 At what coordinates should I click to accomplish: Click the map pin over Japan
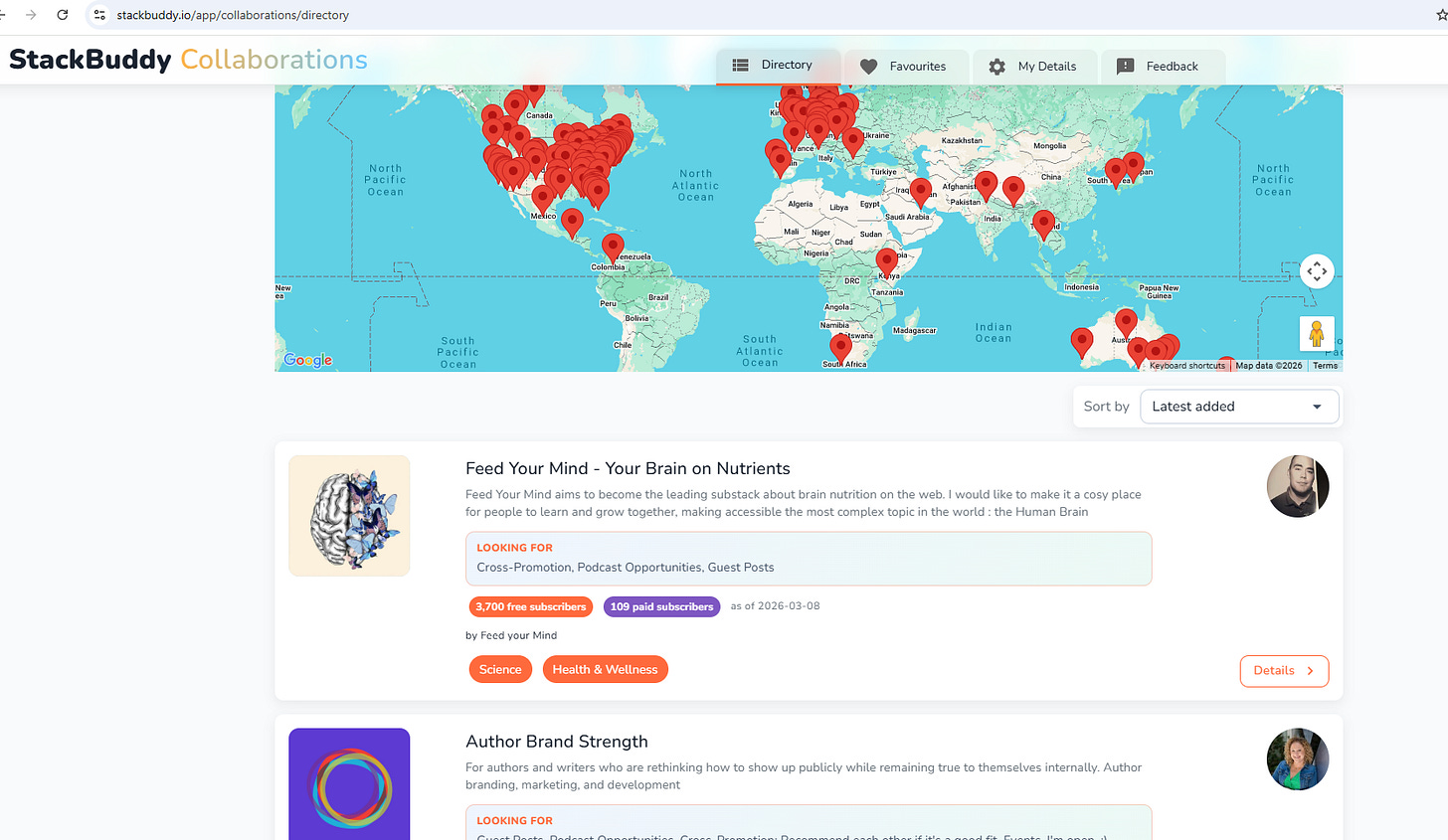tap(1133, 166)
